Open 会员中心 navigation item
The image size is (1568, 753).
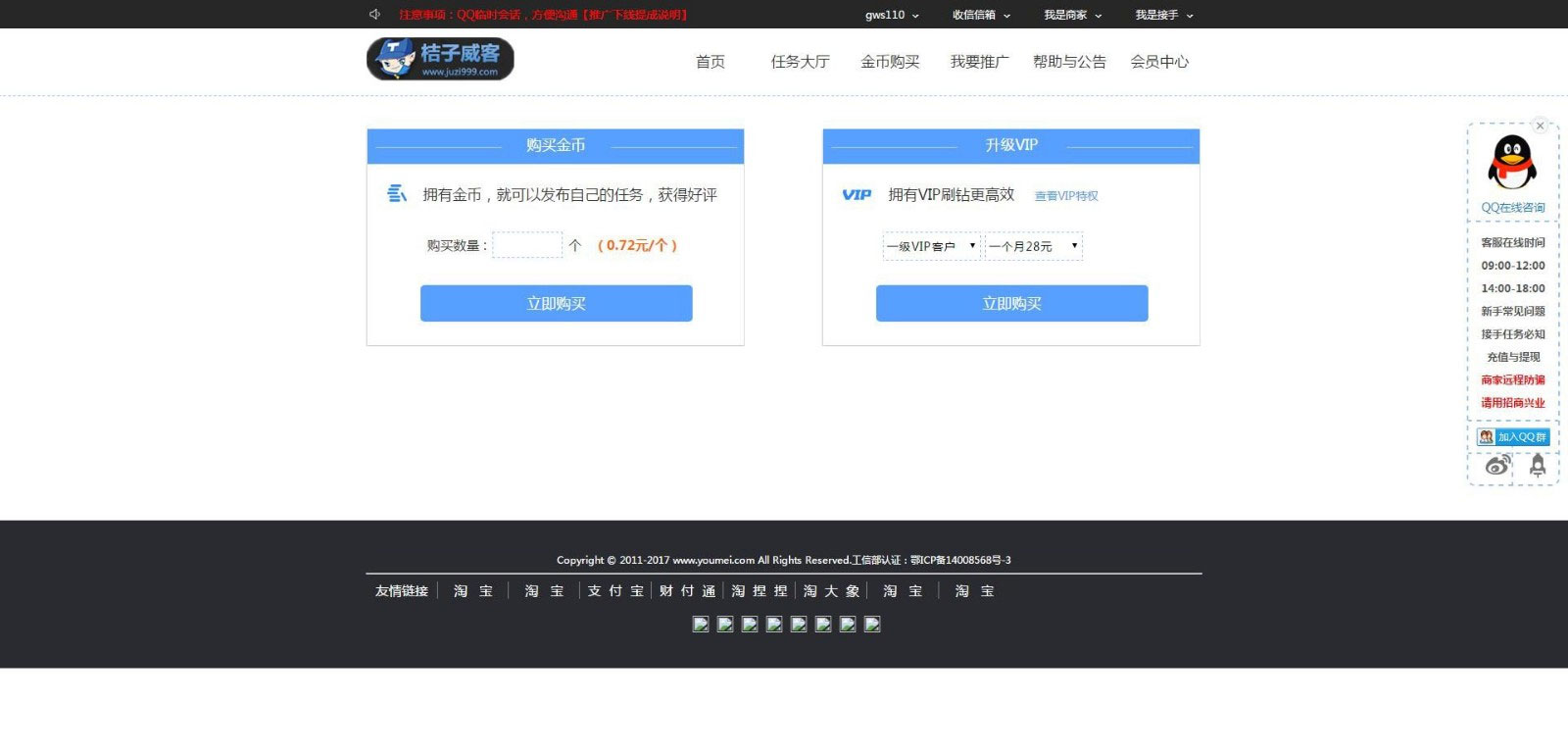(1159, 62)
